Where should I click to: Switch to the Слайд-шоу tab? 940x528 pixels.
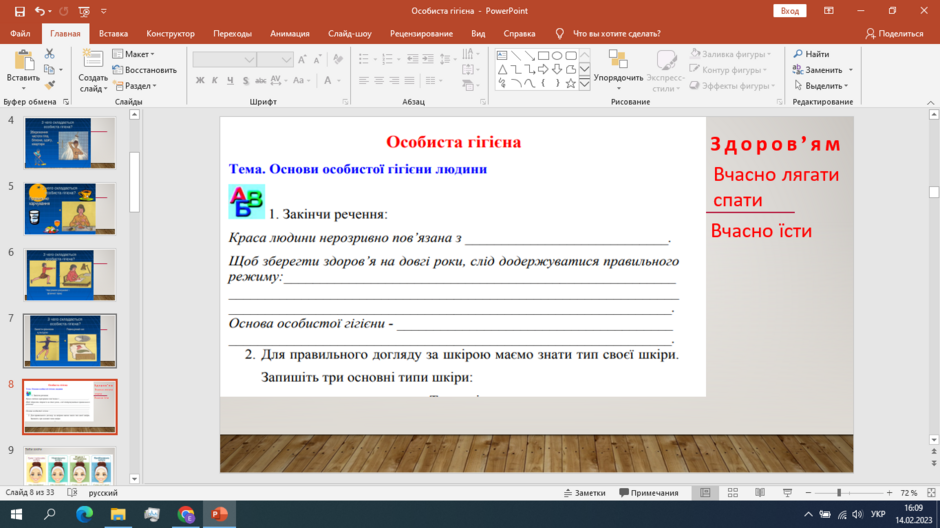tap(350, 34)
